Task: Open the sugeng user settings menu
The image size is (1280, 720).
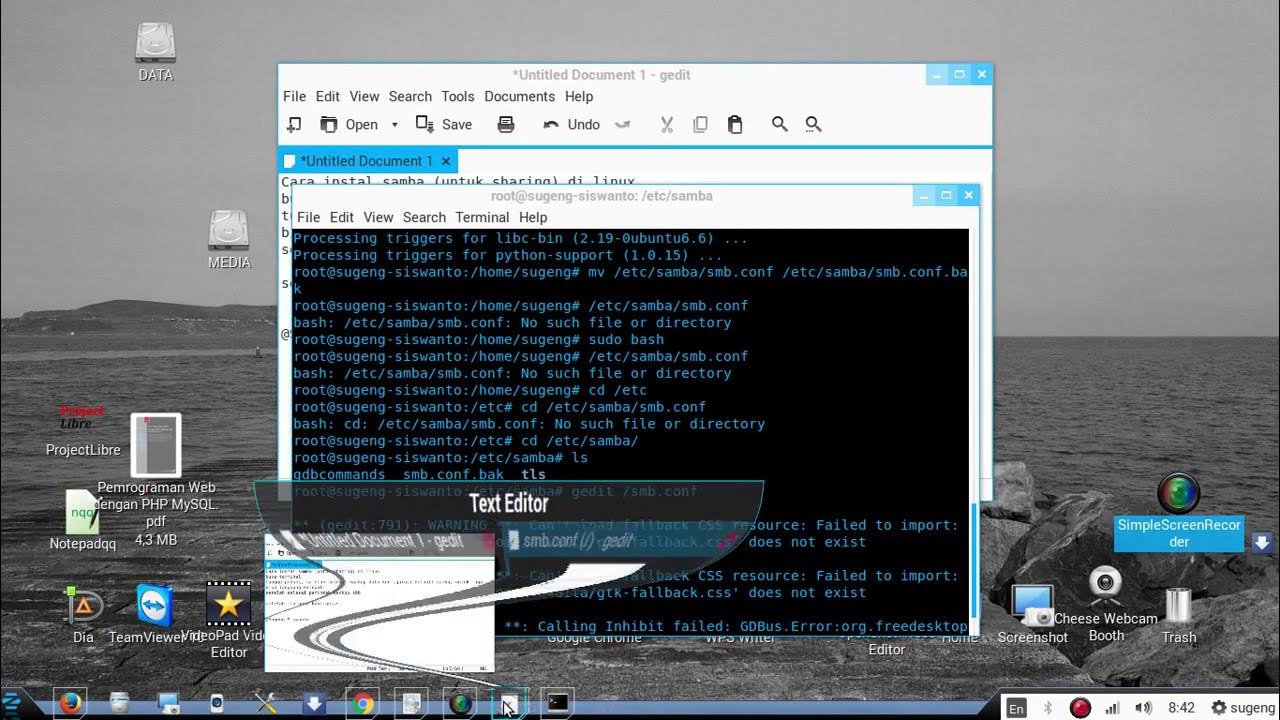Action: [1244, 708]
